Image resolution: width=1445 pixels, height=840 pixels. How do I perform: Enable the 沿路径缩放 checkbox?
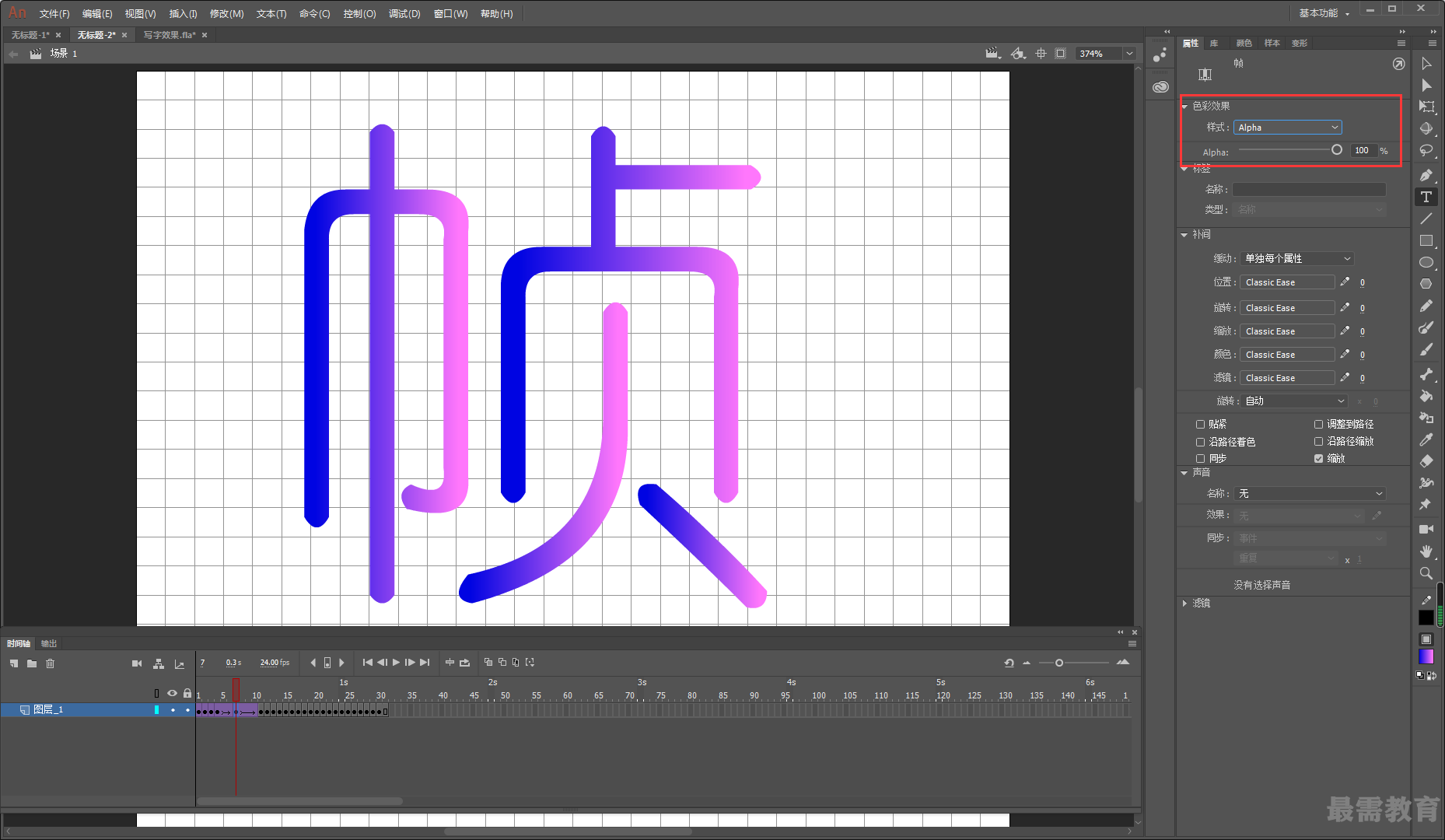[1318, 441]
